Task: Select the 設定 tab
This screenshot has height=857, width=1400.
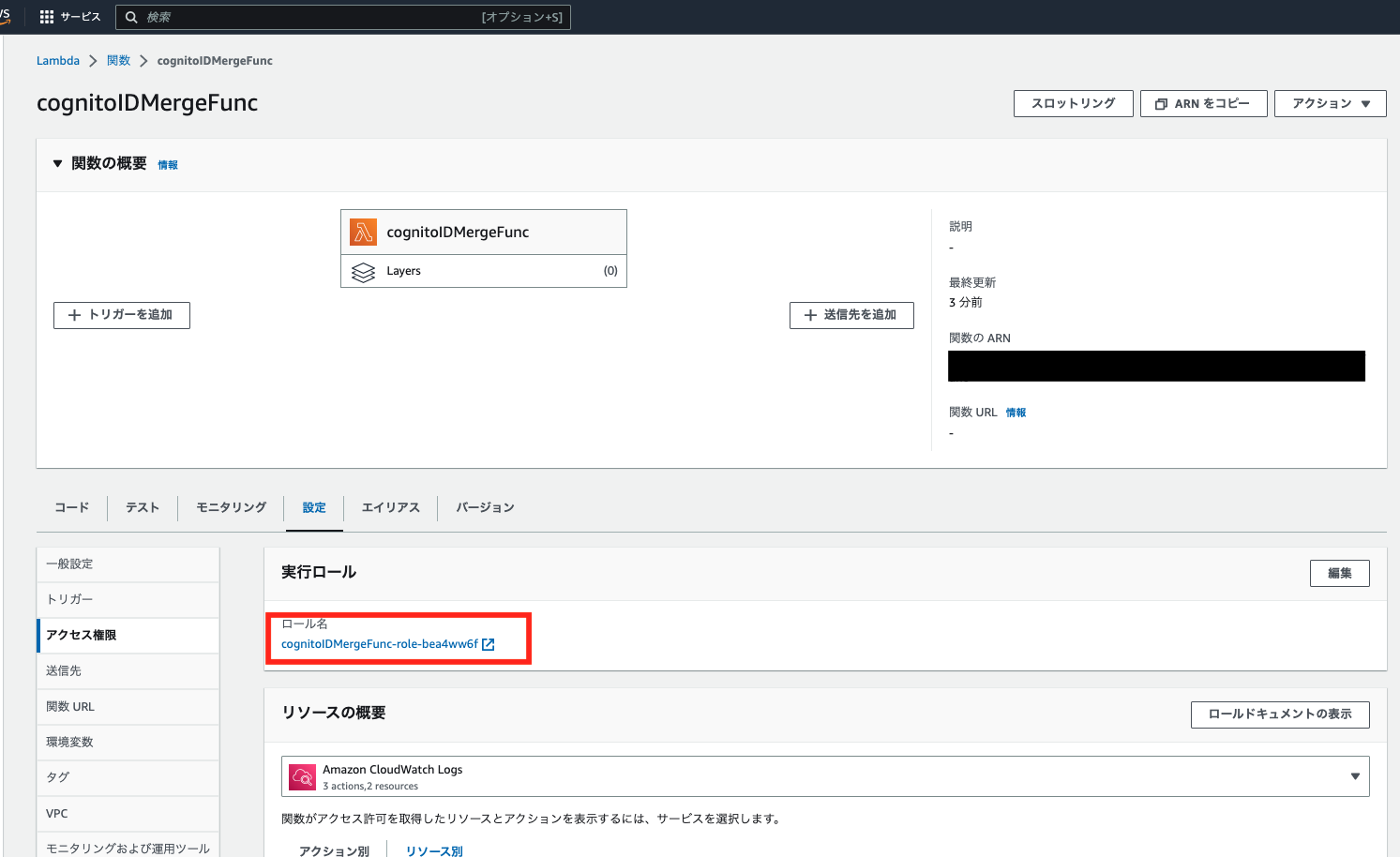Action: tap(314, 507)
